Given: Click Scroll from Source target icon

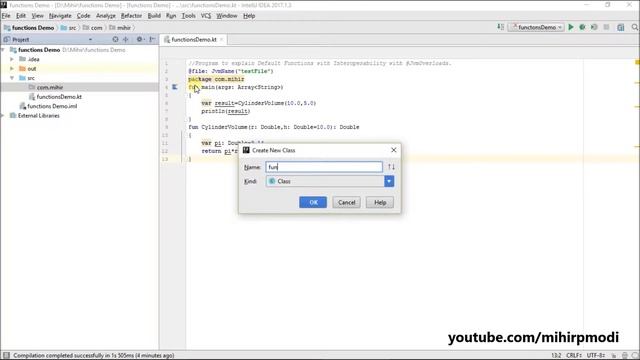Looking at the screenshot, I should [115, 39].
